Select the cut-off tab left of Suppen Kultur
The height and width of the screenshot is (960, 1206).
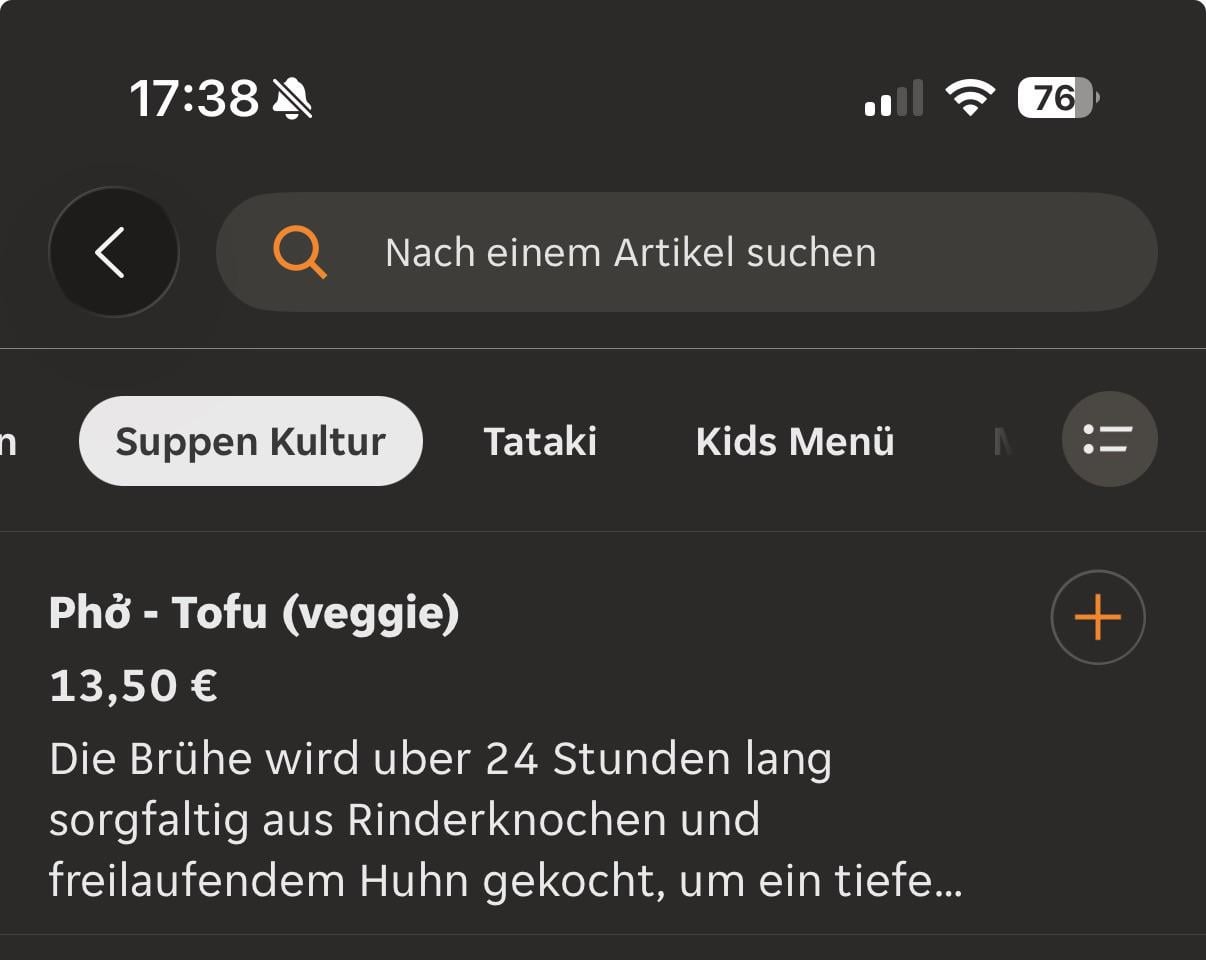pyautogui.click(x=8, y=441)
